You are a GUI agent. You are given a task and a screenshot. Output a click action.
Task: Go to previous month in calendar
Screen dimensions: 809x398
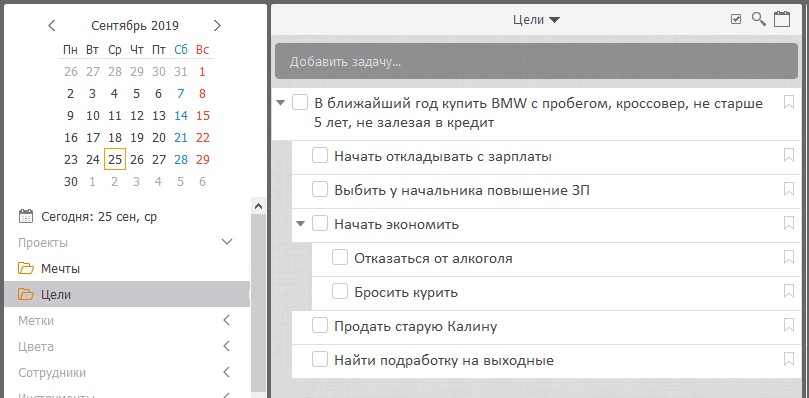(x=52, y=25)
